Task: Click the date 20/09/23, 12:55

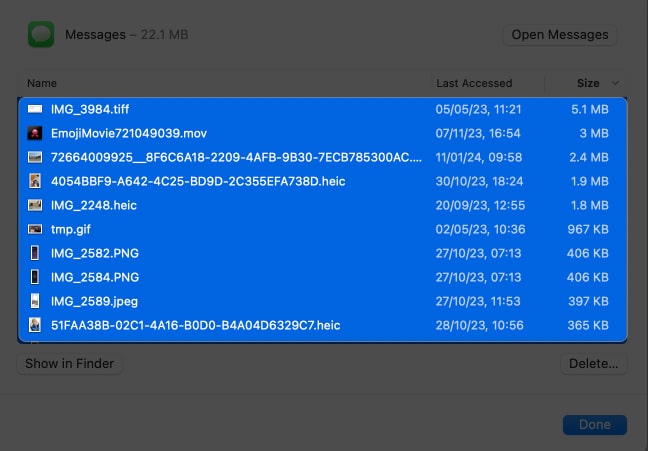Action: point(480,205)
